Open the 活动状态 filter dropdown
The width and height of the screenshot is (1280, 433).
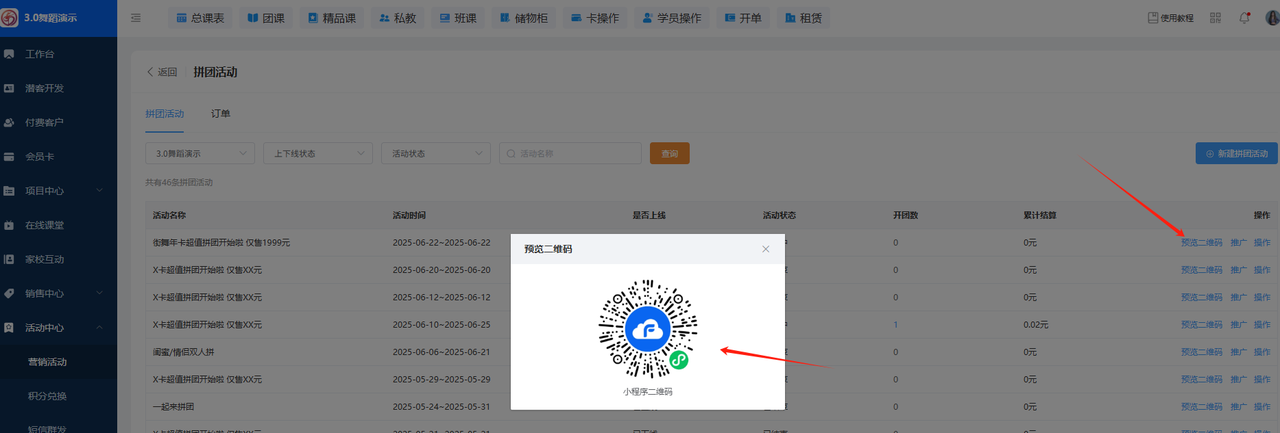click(435, 154)
